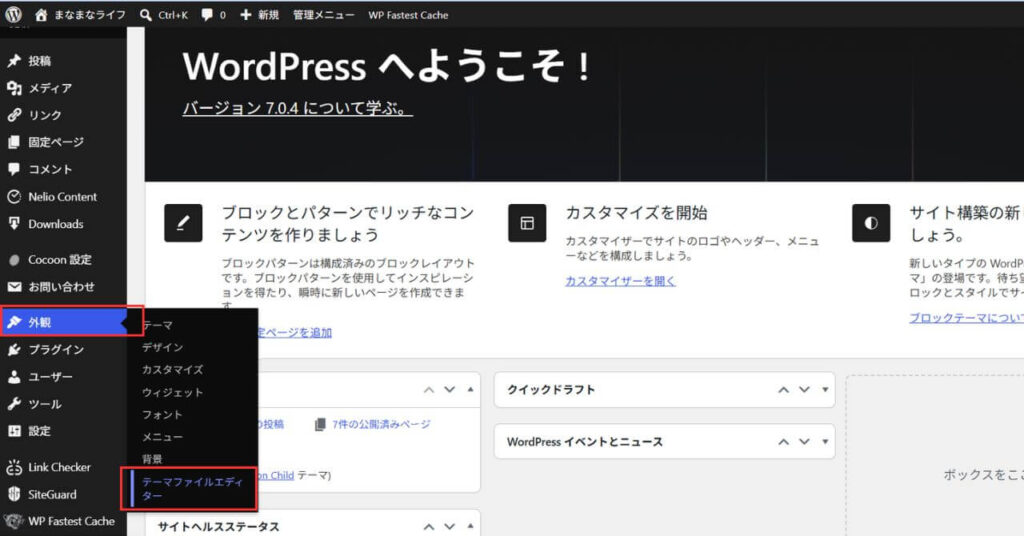
Task: Click the Child theme link
Action: pyautogui.click(x=276, y=475)
